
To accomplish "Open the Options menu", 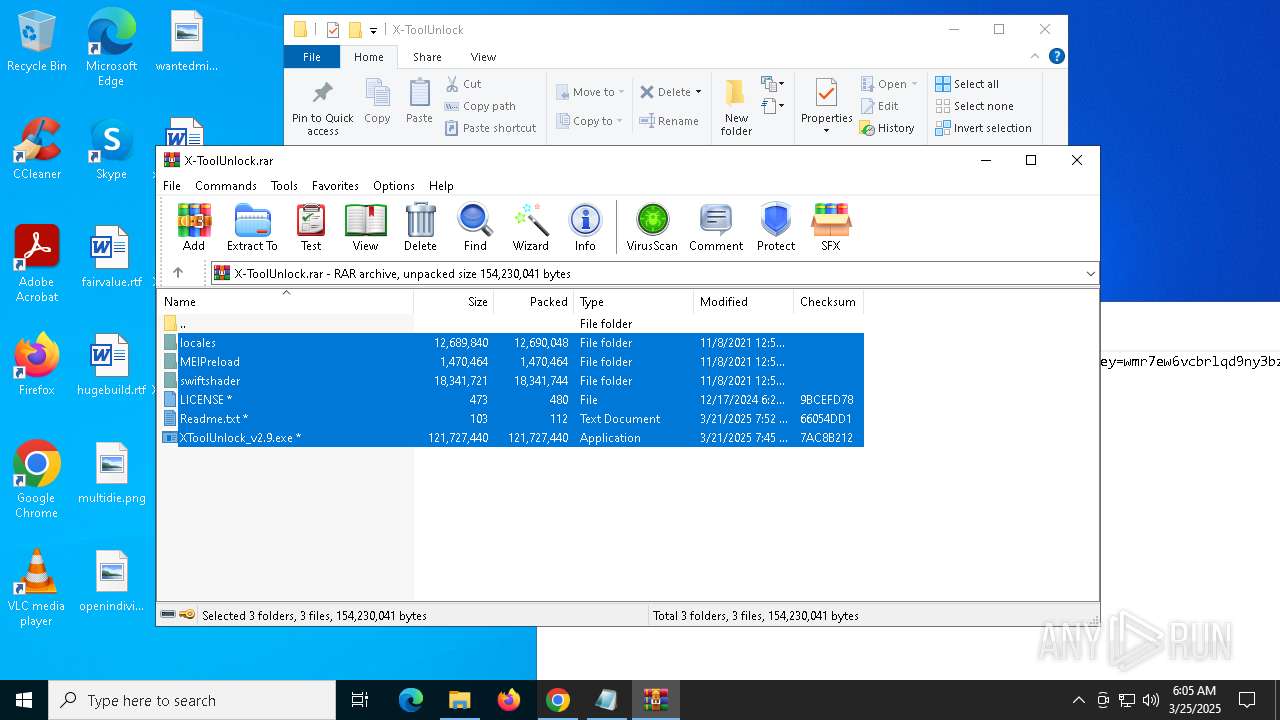I will point(394,186).
